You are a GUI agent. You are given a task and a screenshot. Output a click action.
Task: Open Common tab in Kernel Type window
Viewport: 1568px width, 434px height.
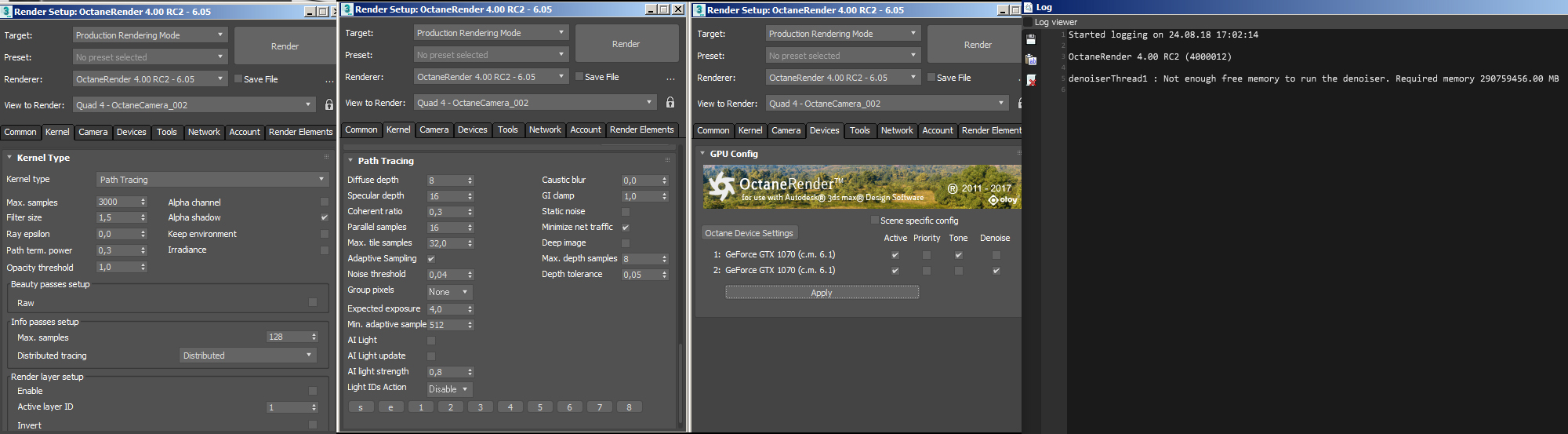click(x=20, y=132)
